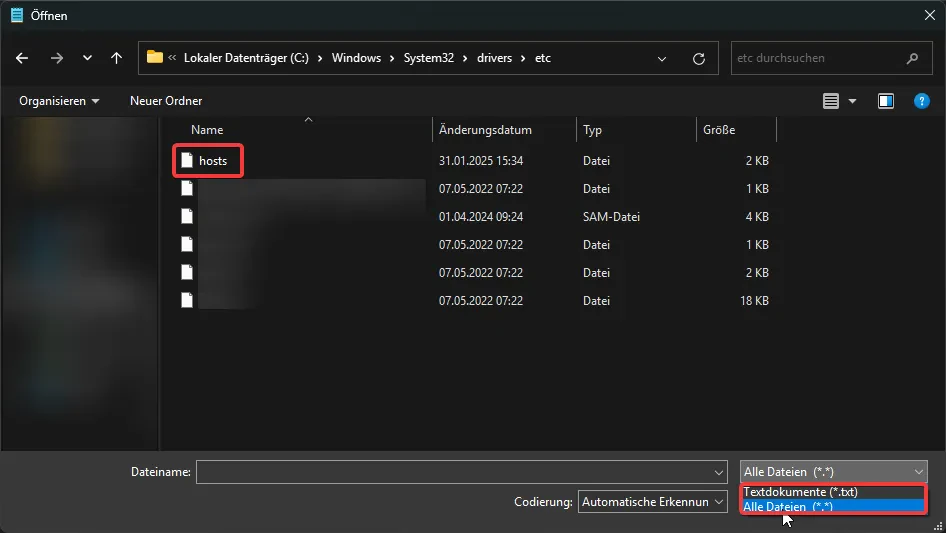Click the folder icon in address bar

coord(155,57)
